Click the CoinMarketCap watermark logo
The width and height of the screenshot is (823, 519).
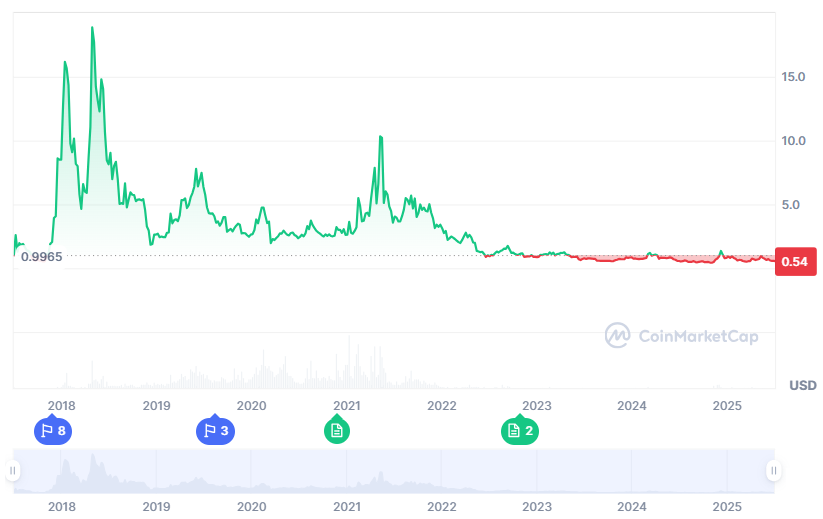[681, 336]
